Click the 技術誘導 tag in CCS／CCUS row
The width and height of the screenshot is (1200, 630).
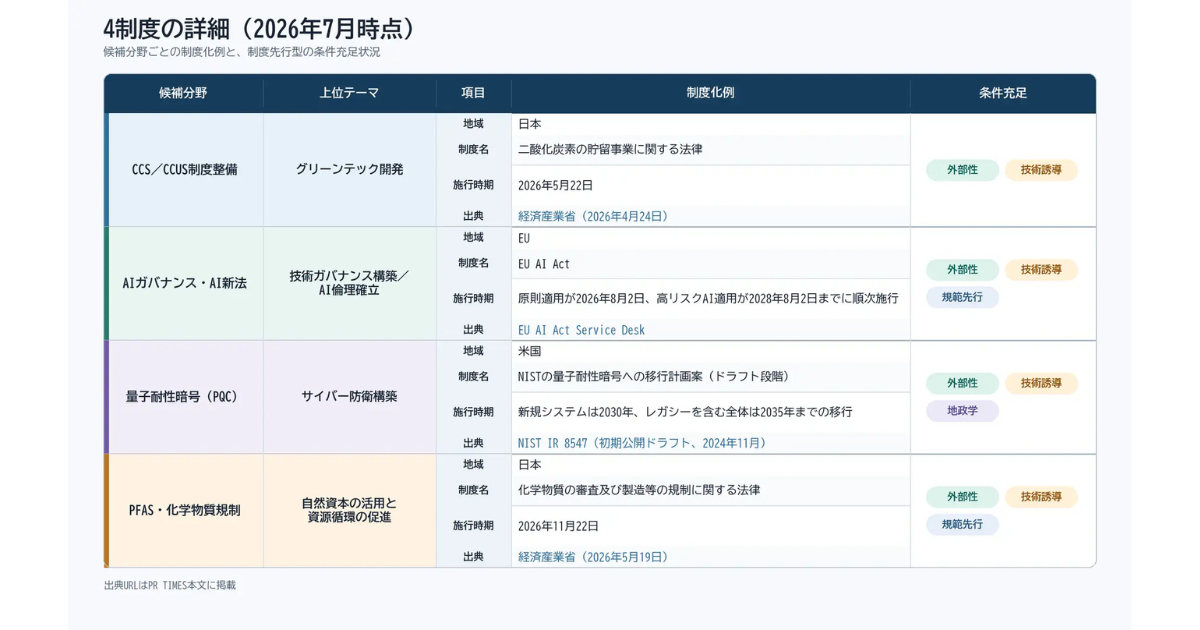point(1041,170)
